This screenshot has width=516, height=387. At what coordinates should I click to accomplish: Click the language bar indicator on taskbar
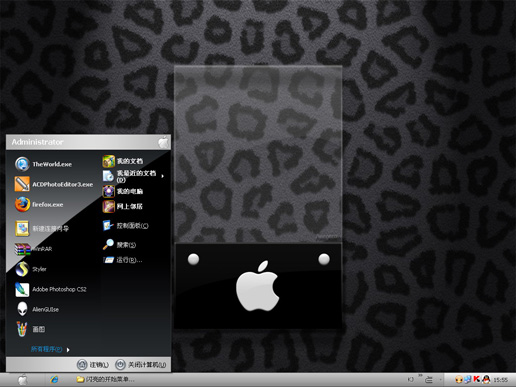coord(411,379)
